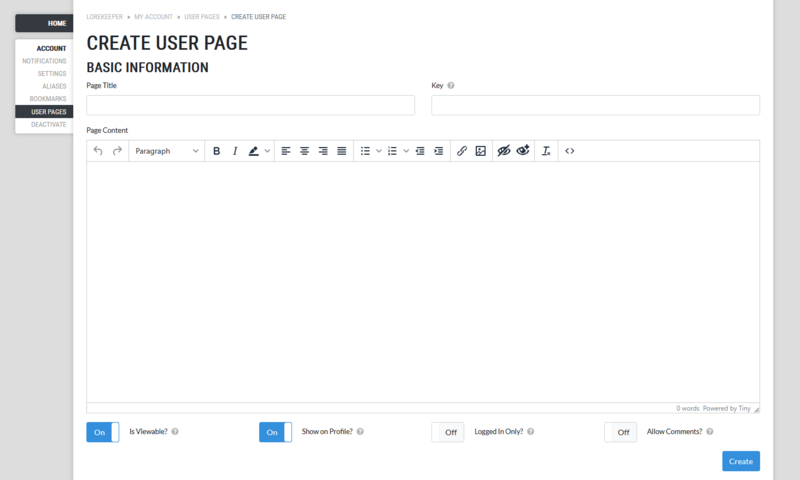This screenshot has width=800, height=480.
Task: Focus the Page Title input field
Action: tap(251, 105)
